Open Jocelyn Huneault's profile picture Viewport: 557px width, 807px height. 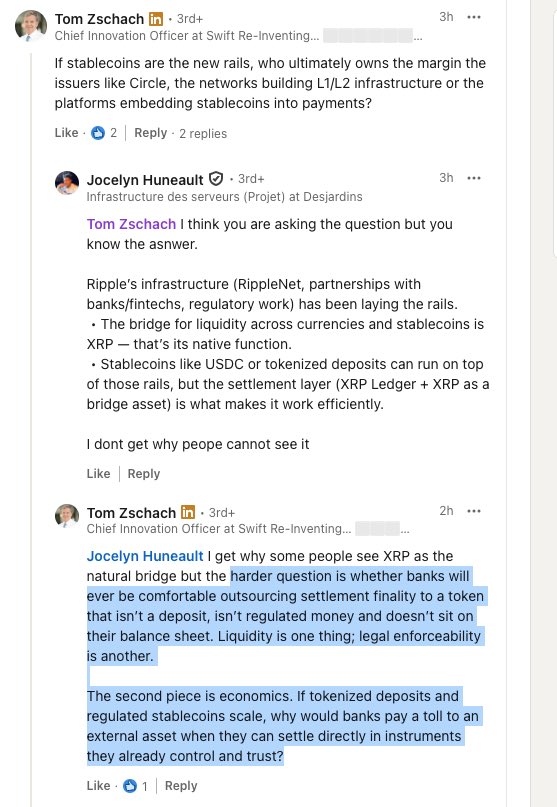click(x=67, y=183)
